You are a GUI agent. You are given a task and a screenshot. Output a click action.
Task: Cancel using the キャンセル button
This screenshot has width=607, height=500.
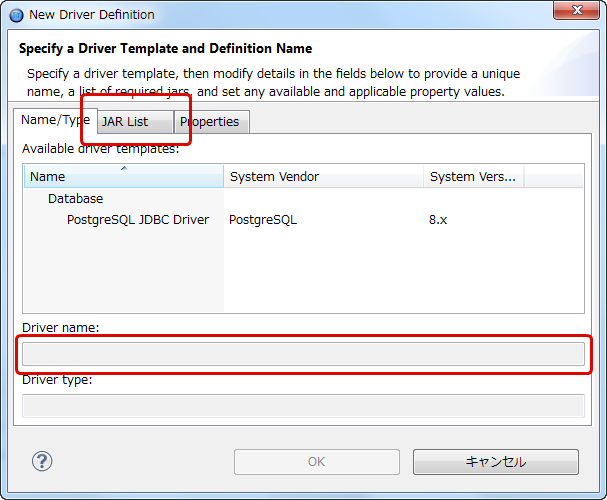[x=496, y=462]
